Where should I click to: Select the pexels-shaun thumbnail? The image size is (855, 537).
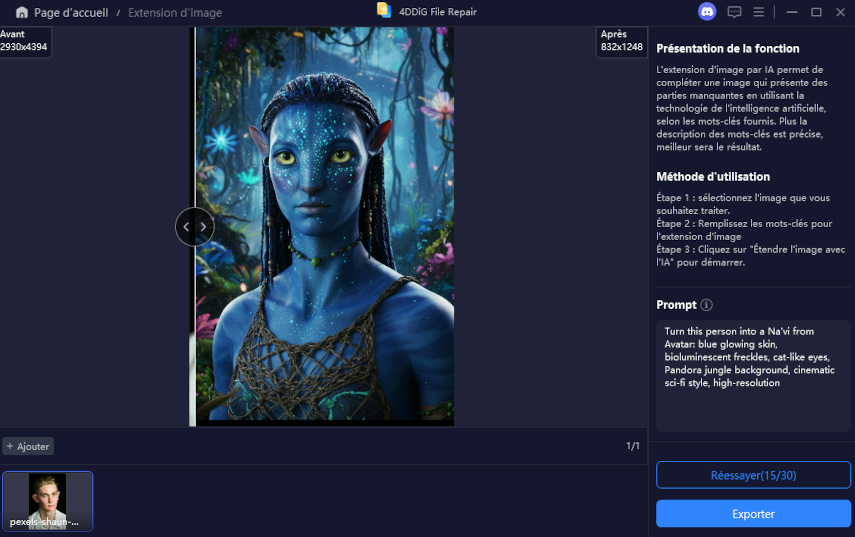click(x=48, y=501)
